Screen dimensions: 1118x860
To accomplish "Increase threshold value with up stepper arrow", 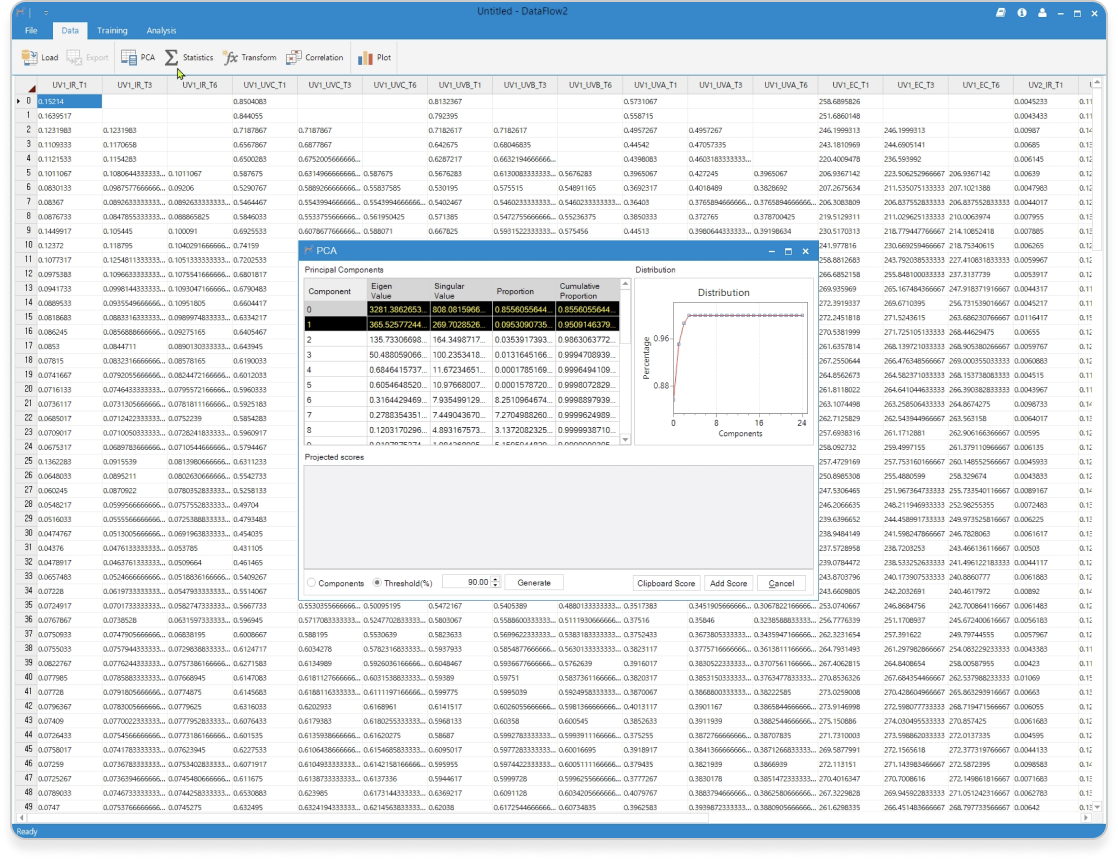I will coord(496,579).
